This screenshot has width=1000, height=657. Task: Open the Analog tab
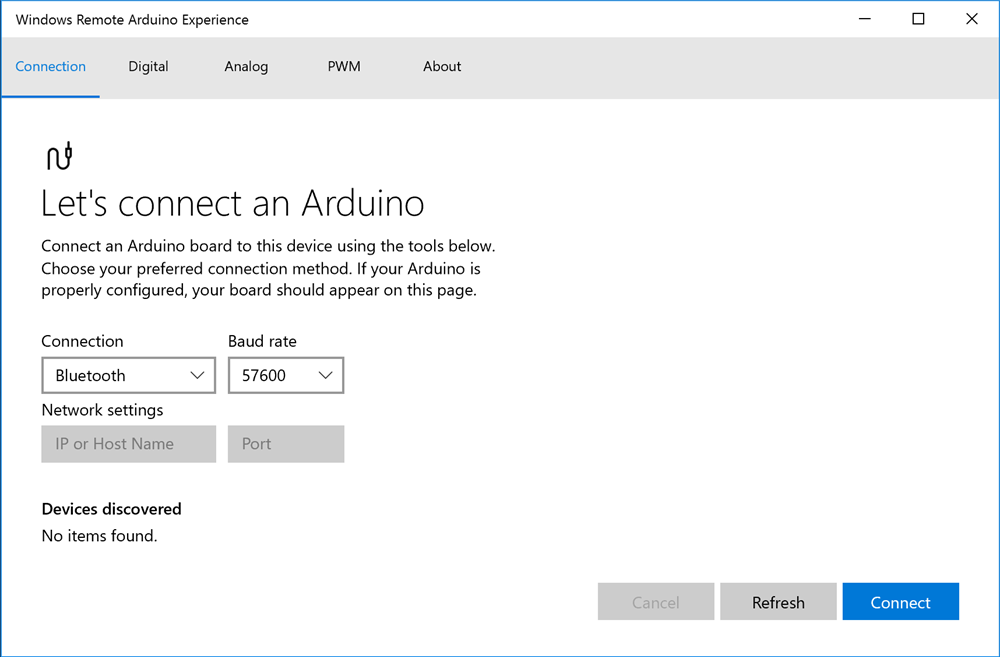(246, 67)
